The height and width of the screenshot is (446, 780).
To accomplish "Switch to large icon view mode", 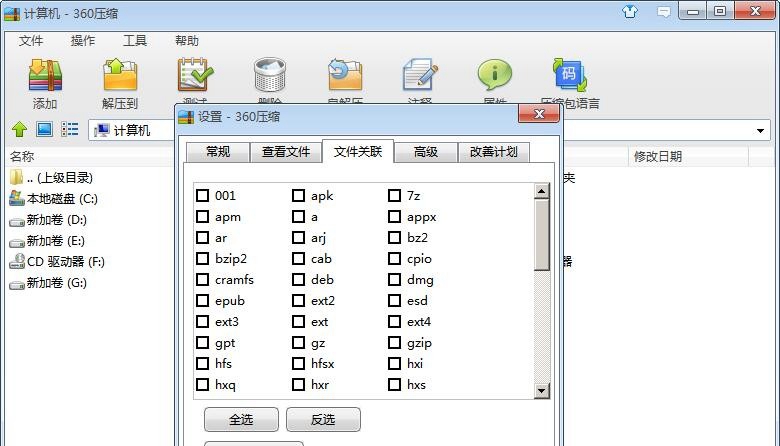I will pyautogui.click(x=44, y=130).
